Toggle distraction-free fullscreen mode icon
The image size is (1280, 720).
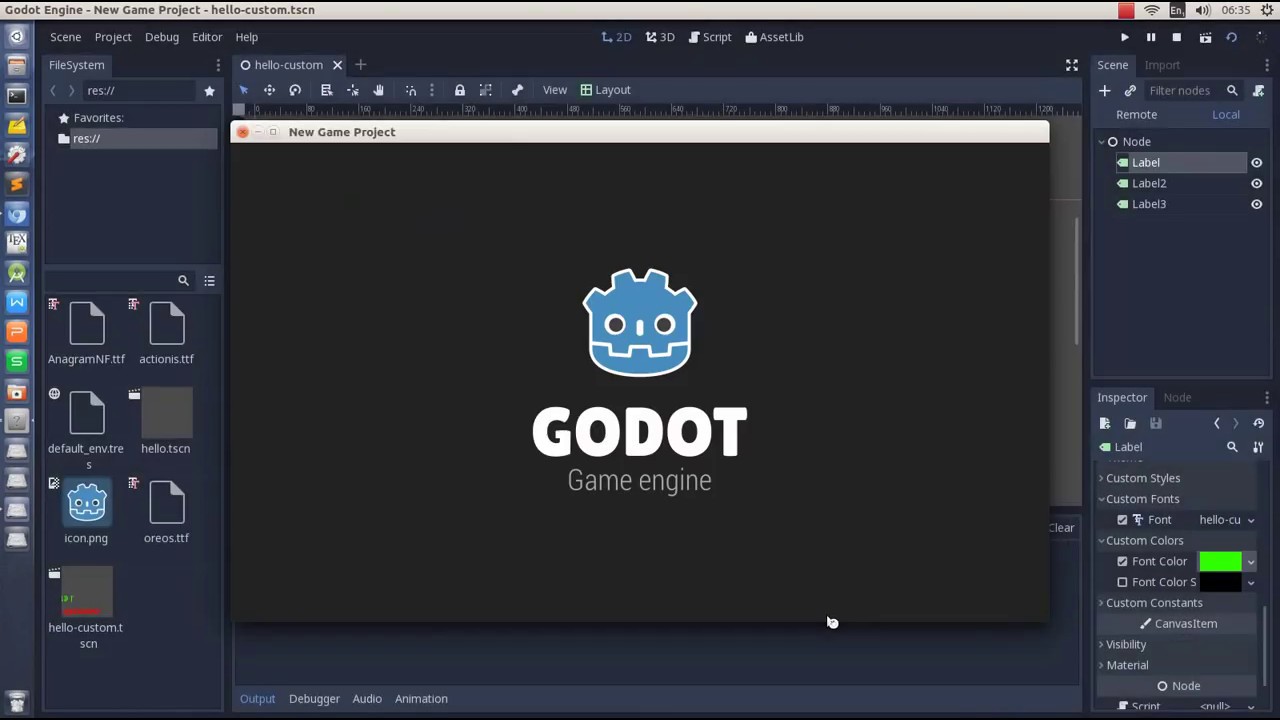click(x=1072, y=65)
